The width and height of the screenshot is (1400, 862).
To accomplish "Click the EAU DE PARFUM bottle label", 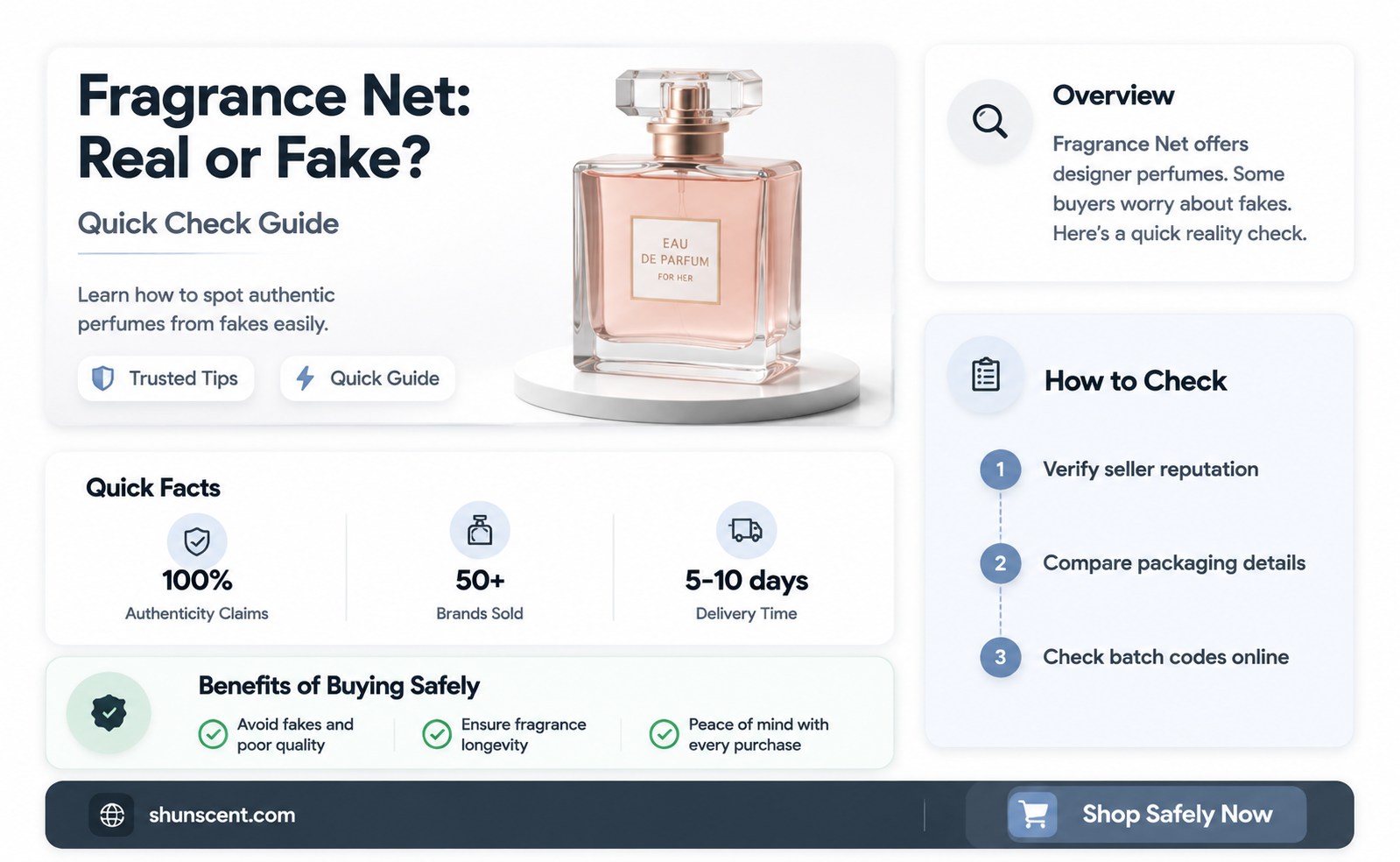I will pos(675,260).
